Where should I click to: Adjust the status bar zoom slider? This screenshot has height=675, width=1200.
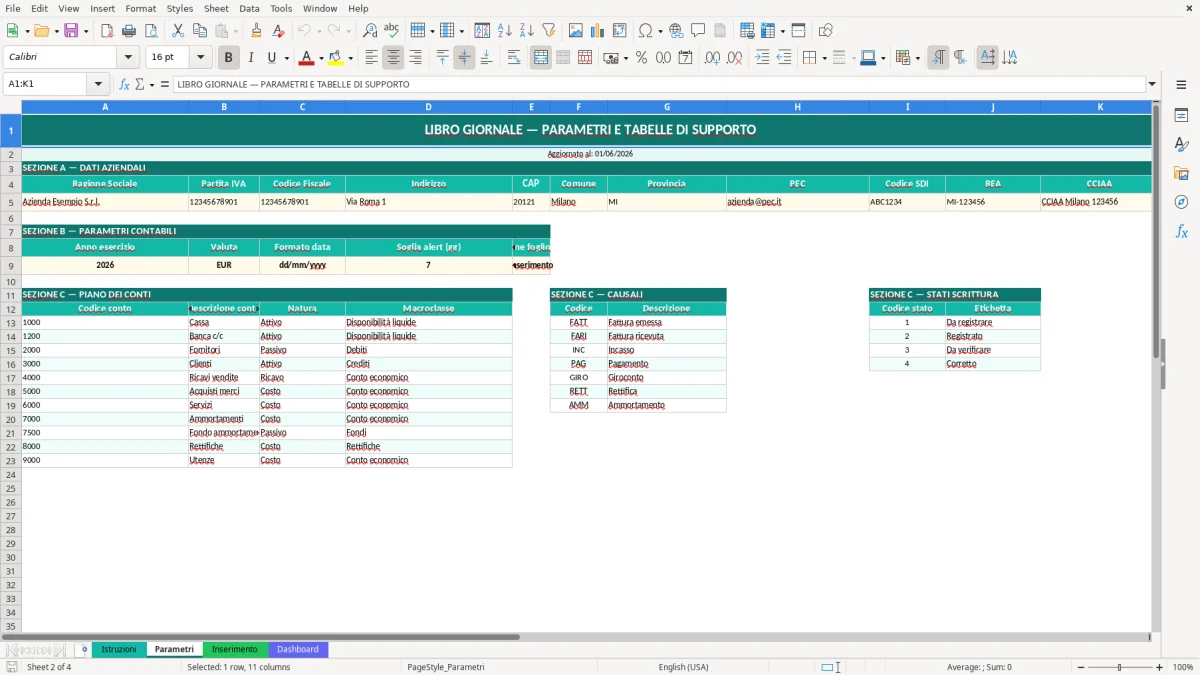click(1119, 667)
